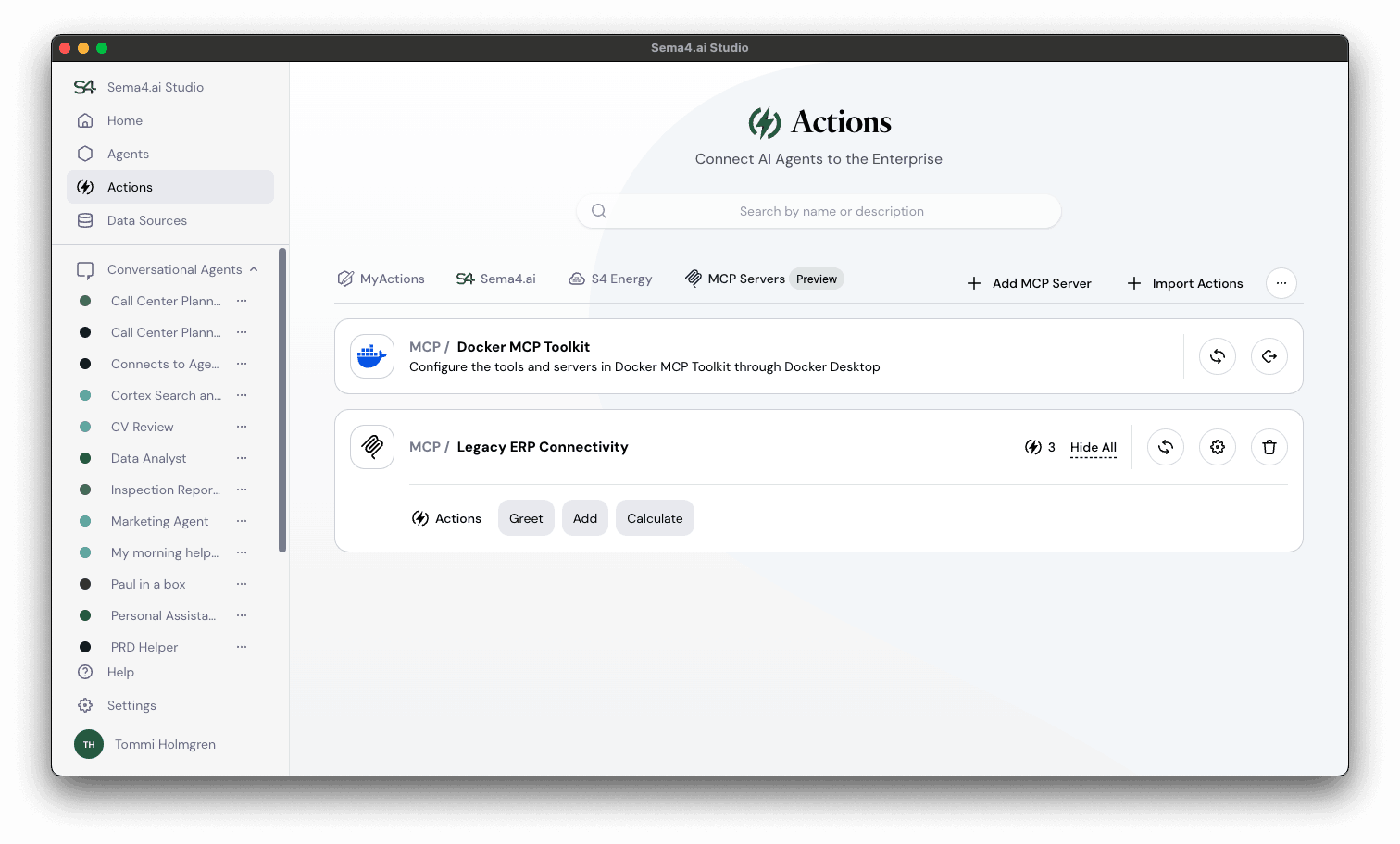Hide all actions of Legacy ERP Connectivity
Screen dimensions: 1400x844
tap(1093, 447)
